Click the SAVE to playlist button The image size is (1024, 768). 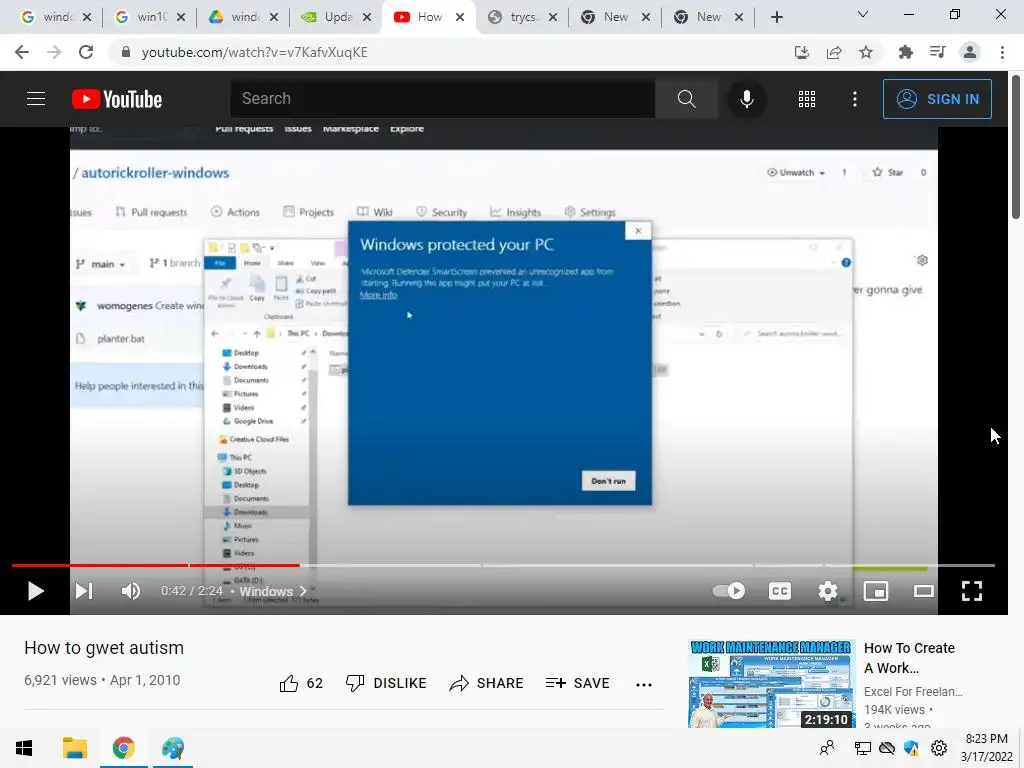click(577, 683)
